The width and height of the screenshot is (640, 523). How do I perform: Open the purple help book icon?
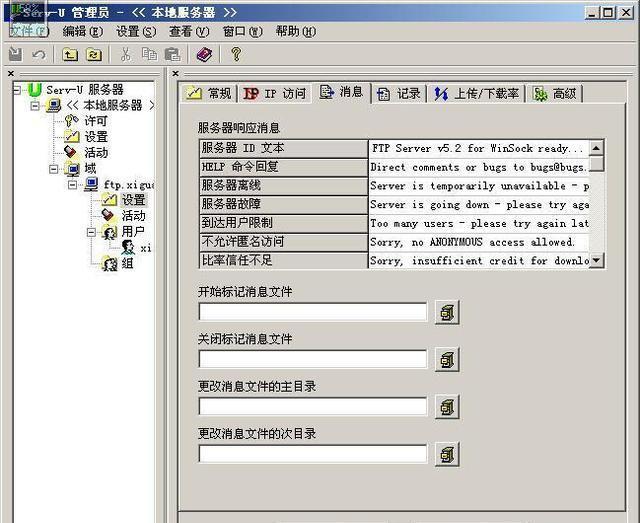(x=204, y=54)
